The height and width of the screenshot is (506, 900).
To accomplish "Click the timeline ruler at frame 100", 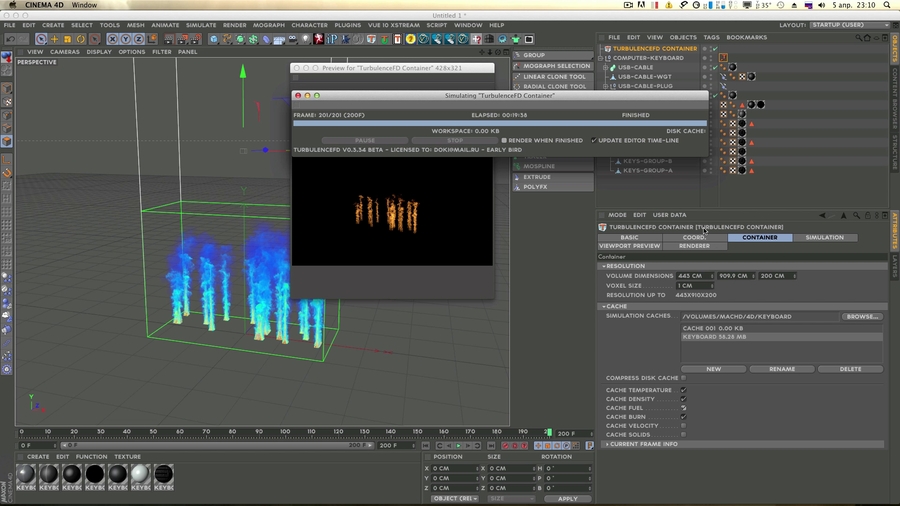I will pos(286,432).
